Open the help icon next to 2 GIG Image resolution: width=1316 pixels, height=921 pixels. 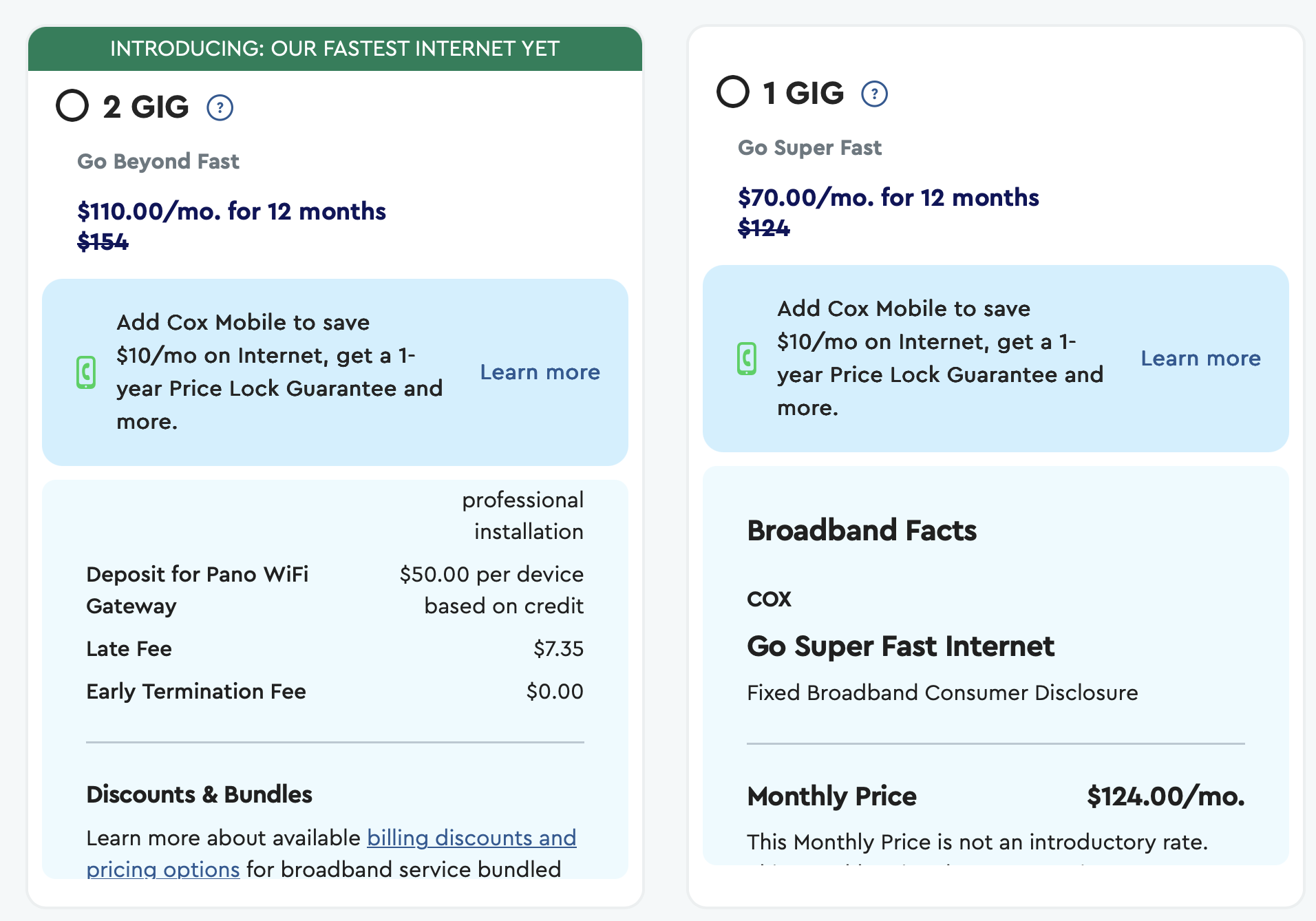pyautogui.click(x=220, y=107)
